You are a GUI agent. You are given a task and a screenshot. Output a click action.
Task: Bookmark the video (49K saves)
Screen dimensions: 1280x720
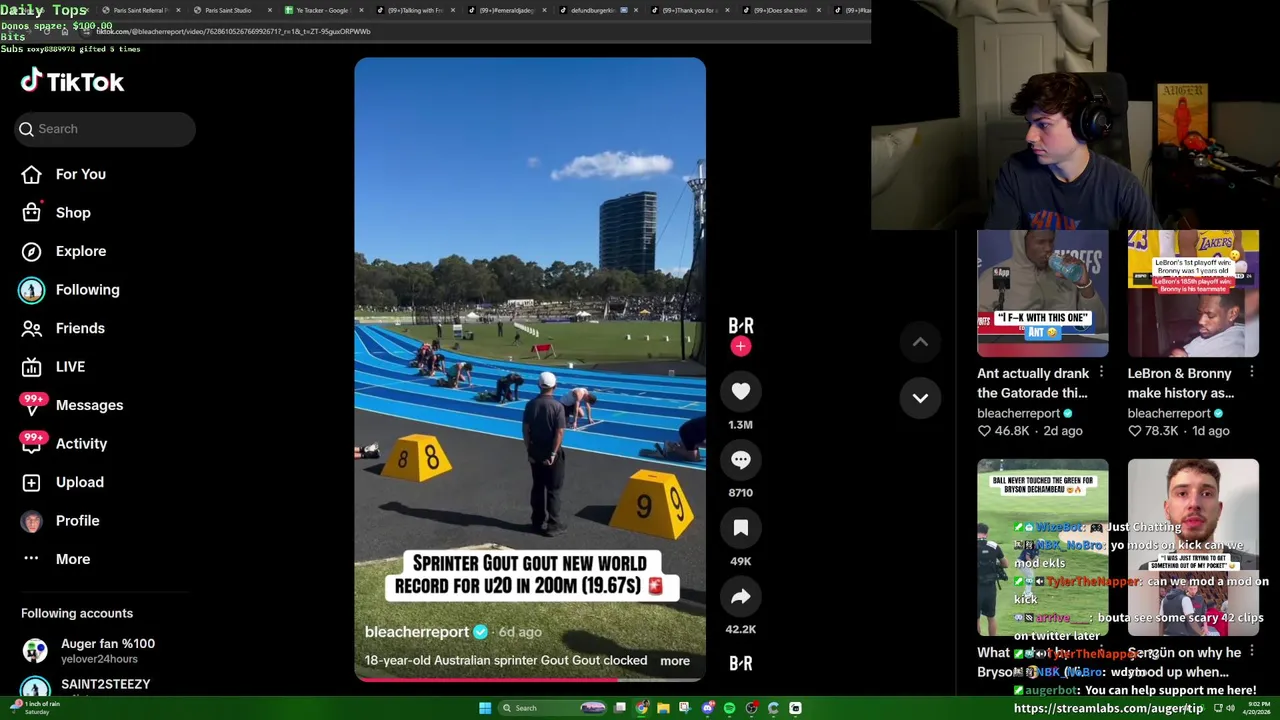[x=740, y=528]
